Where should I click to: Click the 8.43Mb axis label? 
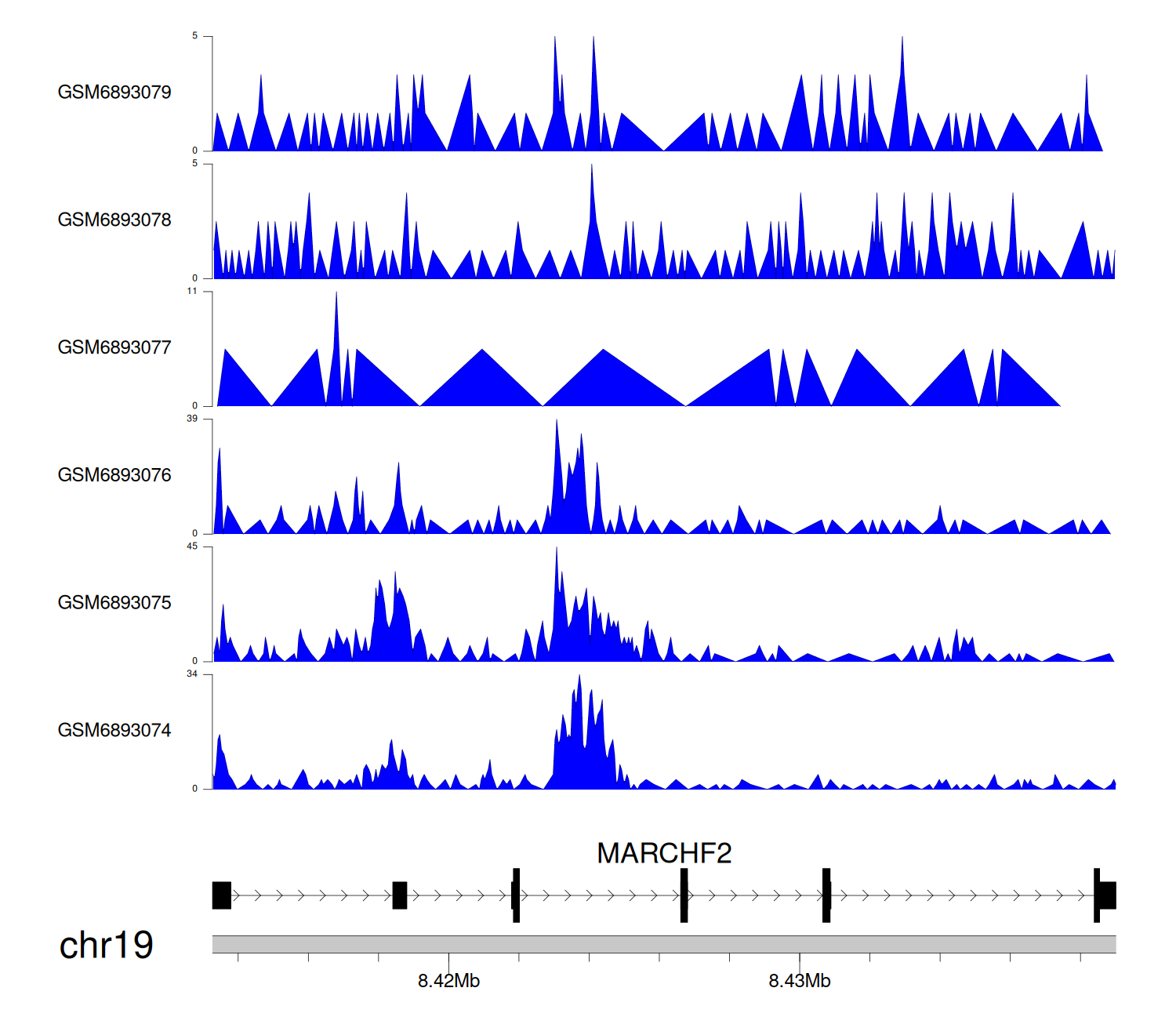point(799,981)
